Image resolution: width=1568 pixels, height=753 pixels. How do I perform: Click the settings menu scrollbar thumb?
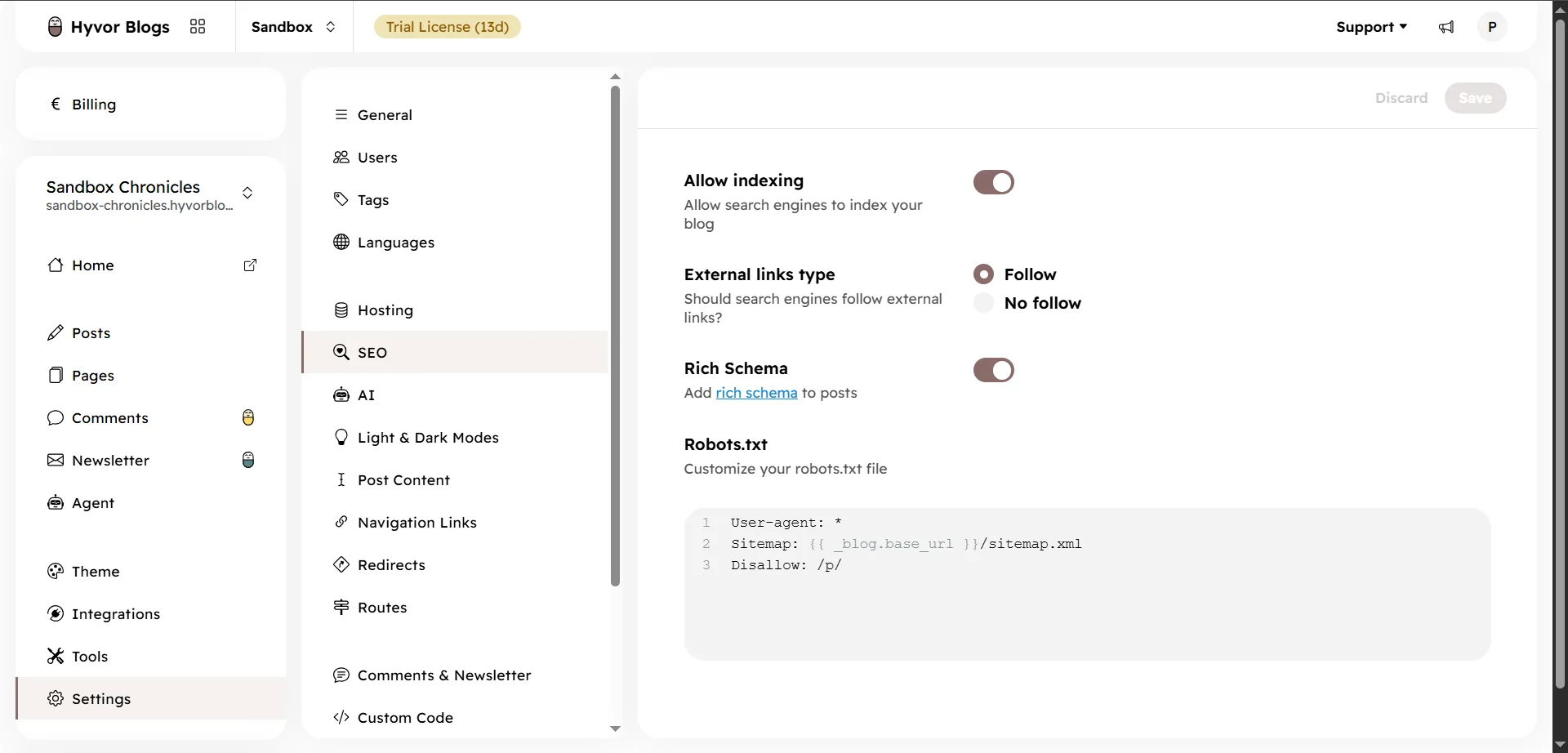click(x=615, y=336)
